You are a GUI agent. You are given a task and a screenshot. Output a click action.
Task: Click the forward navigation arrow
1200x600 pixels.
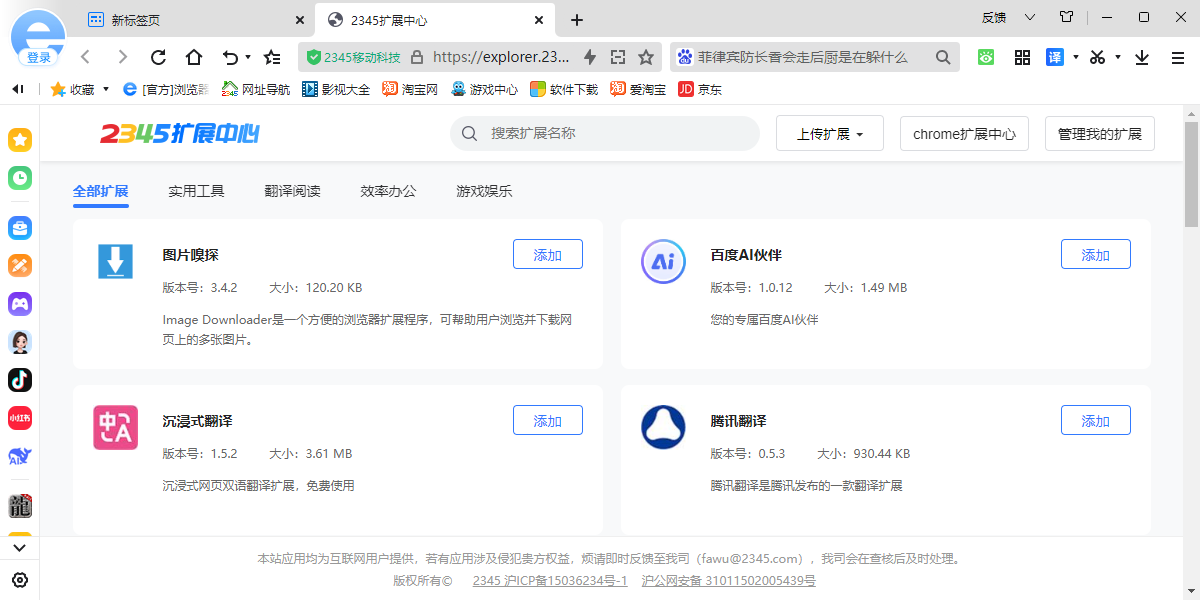tap(122, 57)
